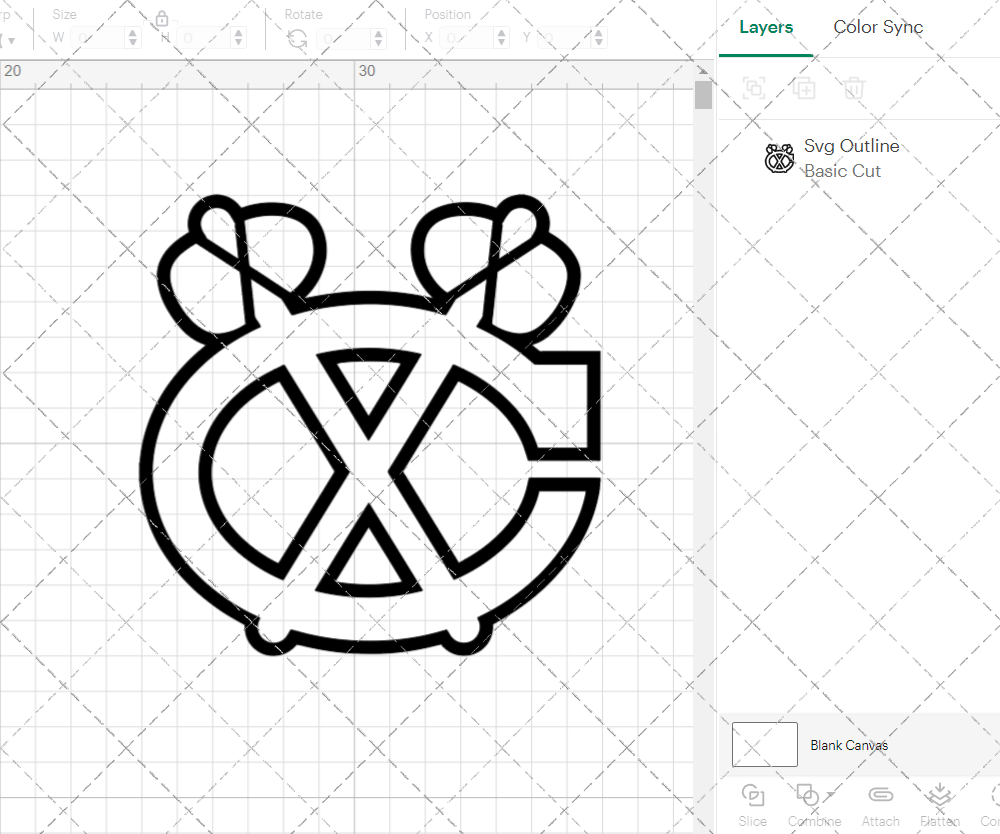Adjust the Width stepper arrows
Viewport: 1000px width, 834px height.
pyautogui.click(x=133, y=38)
